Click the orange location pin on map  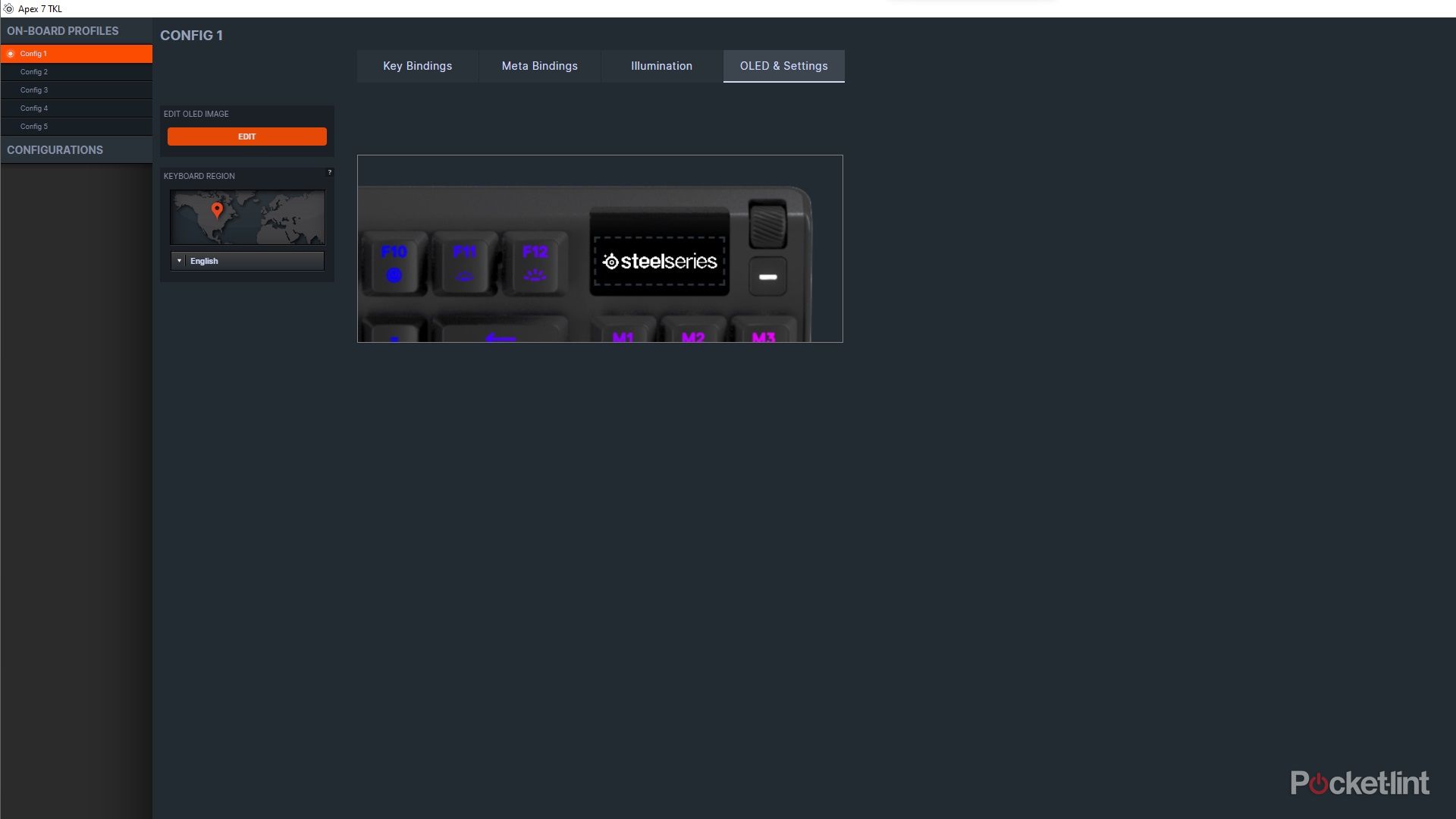click(x=217, y=209)
